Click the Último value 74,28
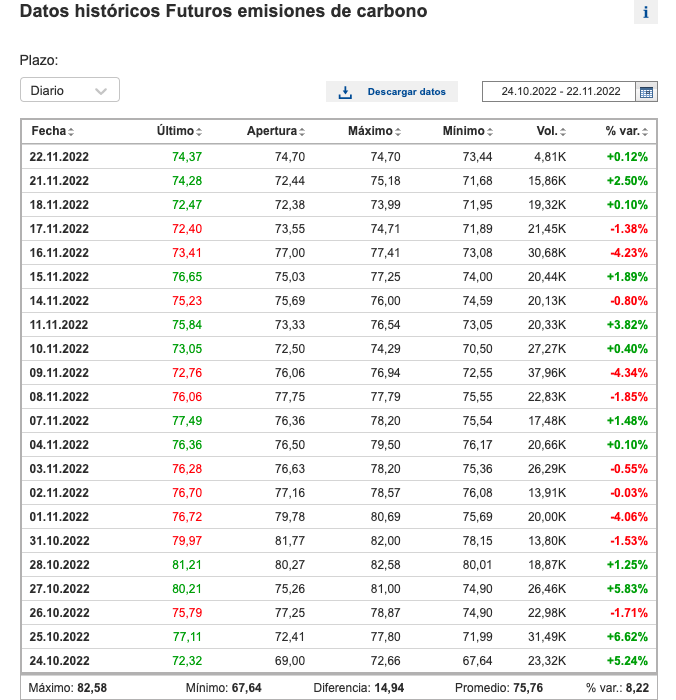Screen dimensions: 676x700 [x=187, y=181]
